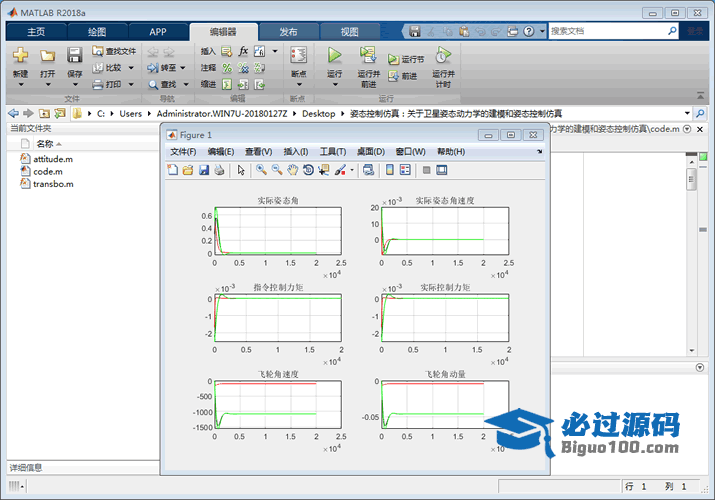The width and height of the screenshot is (715, 500).
Task: Open the Tools menu in Figure 1
Action: [332, 152]
